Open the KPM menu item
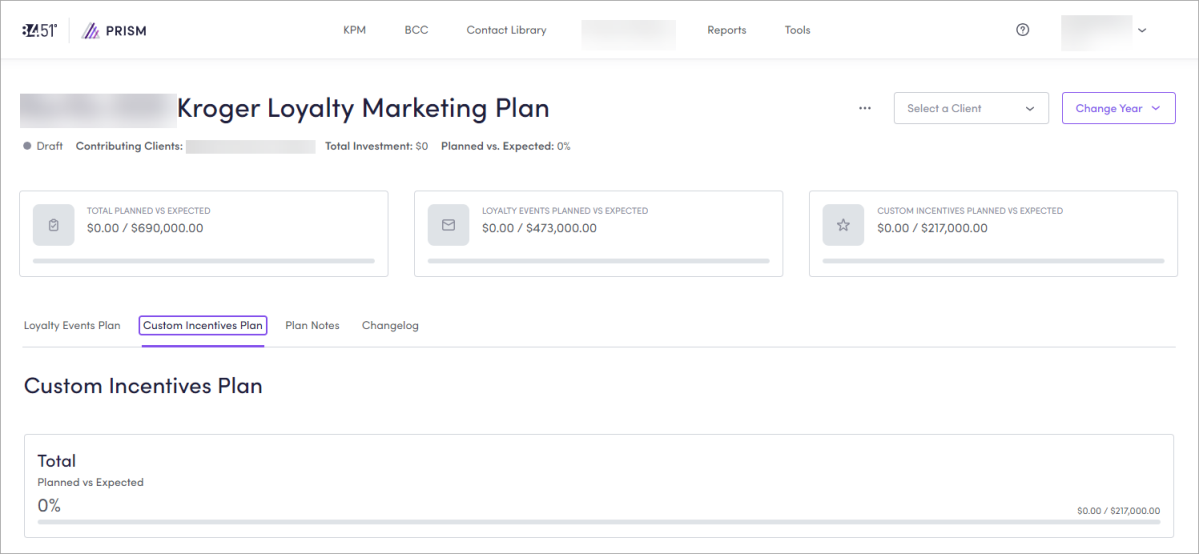The width and height of the screenshot is (1199, 554). pyautogui.click(x=354, y=30)
